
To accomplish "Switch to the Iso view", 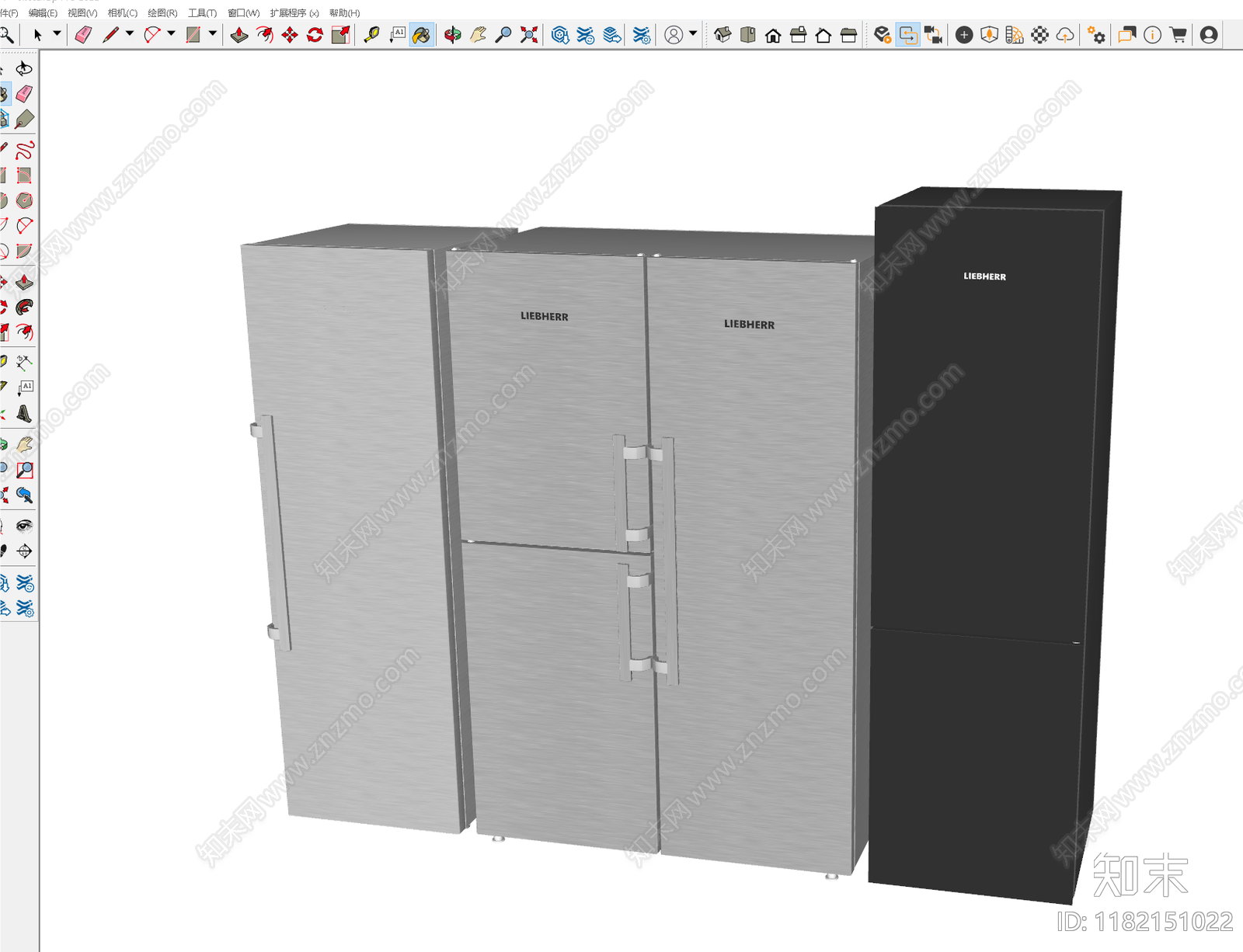I will tap(722, 35).
